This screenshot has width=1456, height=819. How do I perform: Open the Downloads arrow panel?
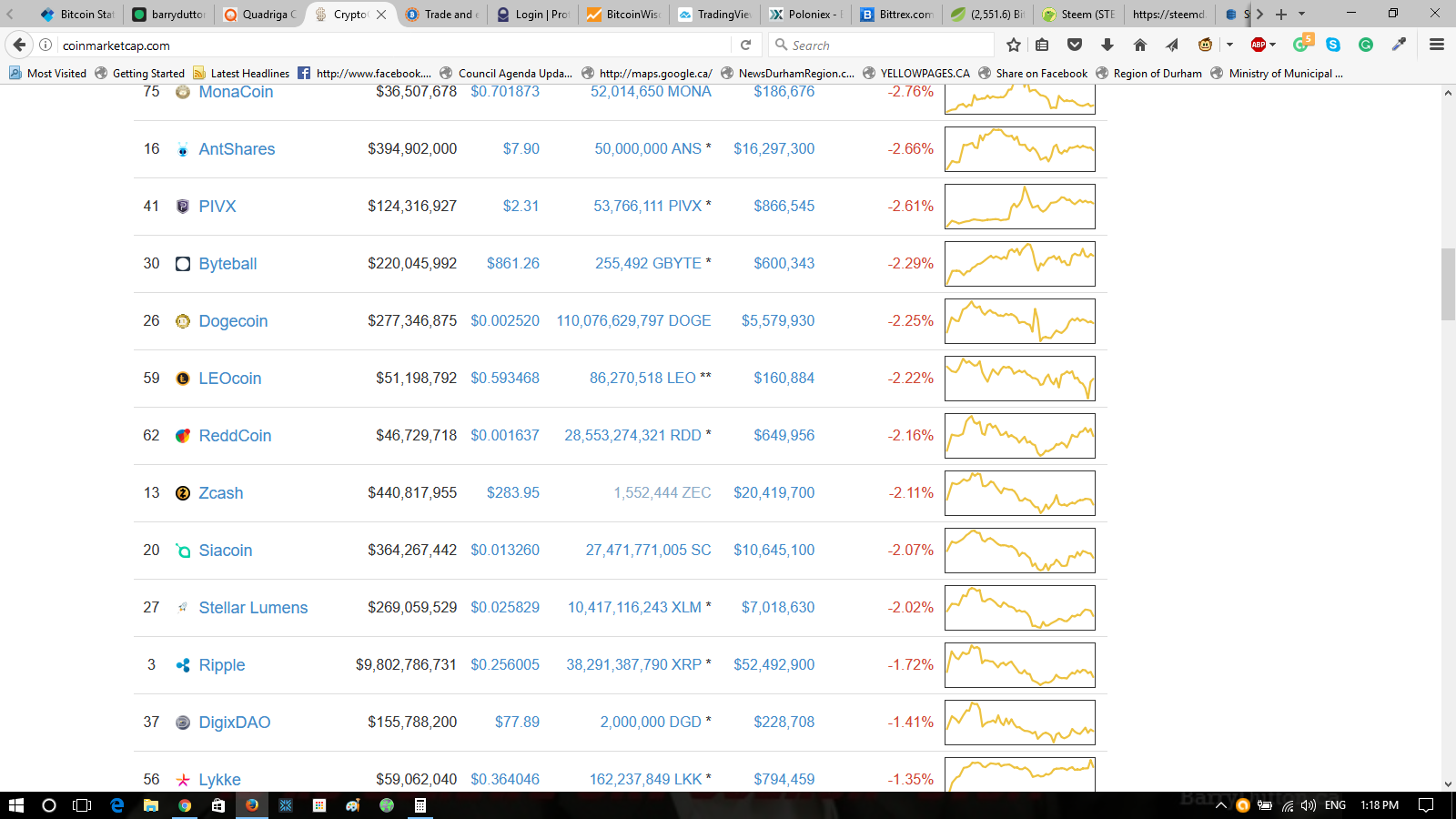[1107, 45]
